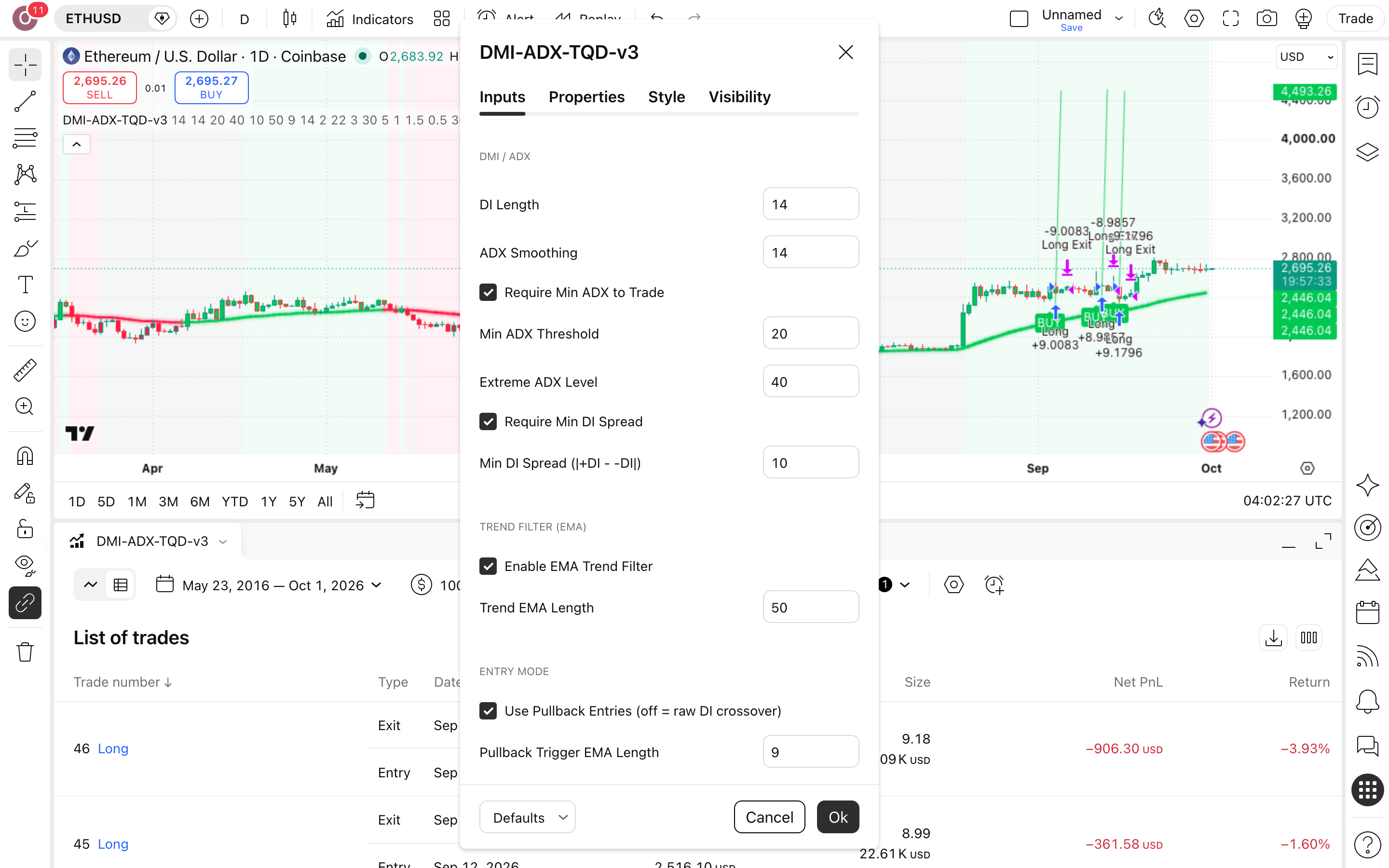Download the list of trades

coord(1273,638)
